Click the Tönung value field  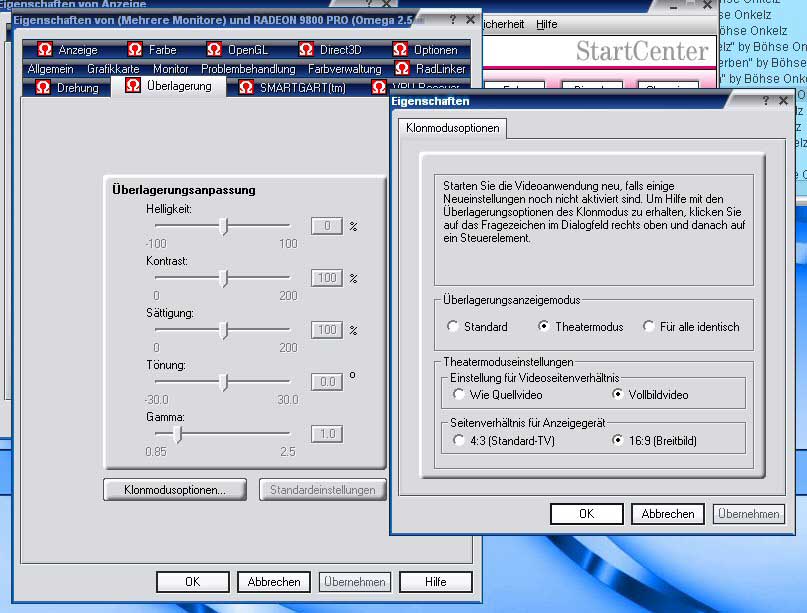coord(327,382)
